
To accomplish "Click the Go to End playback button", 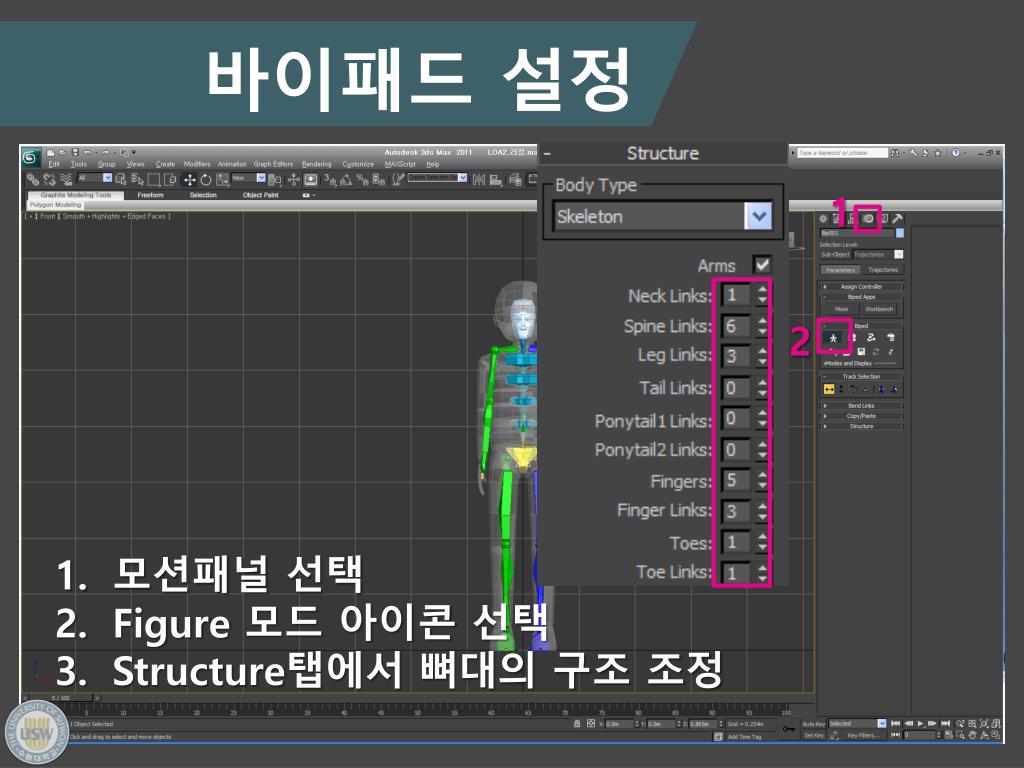I will click(945, 724).
